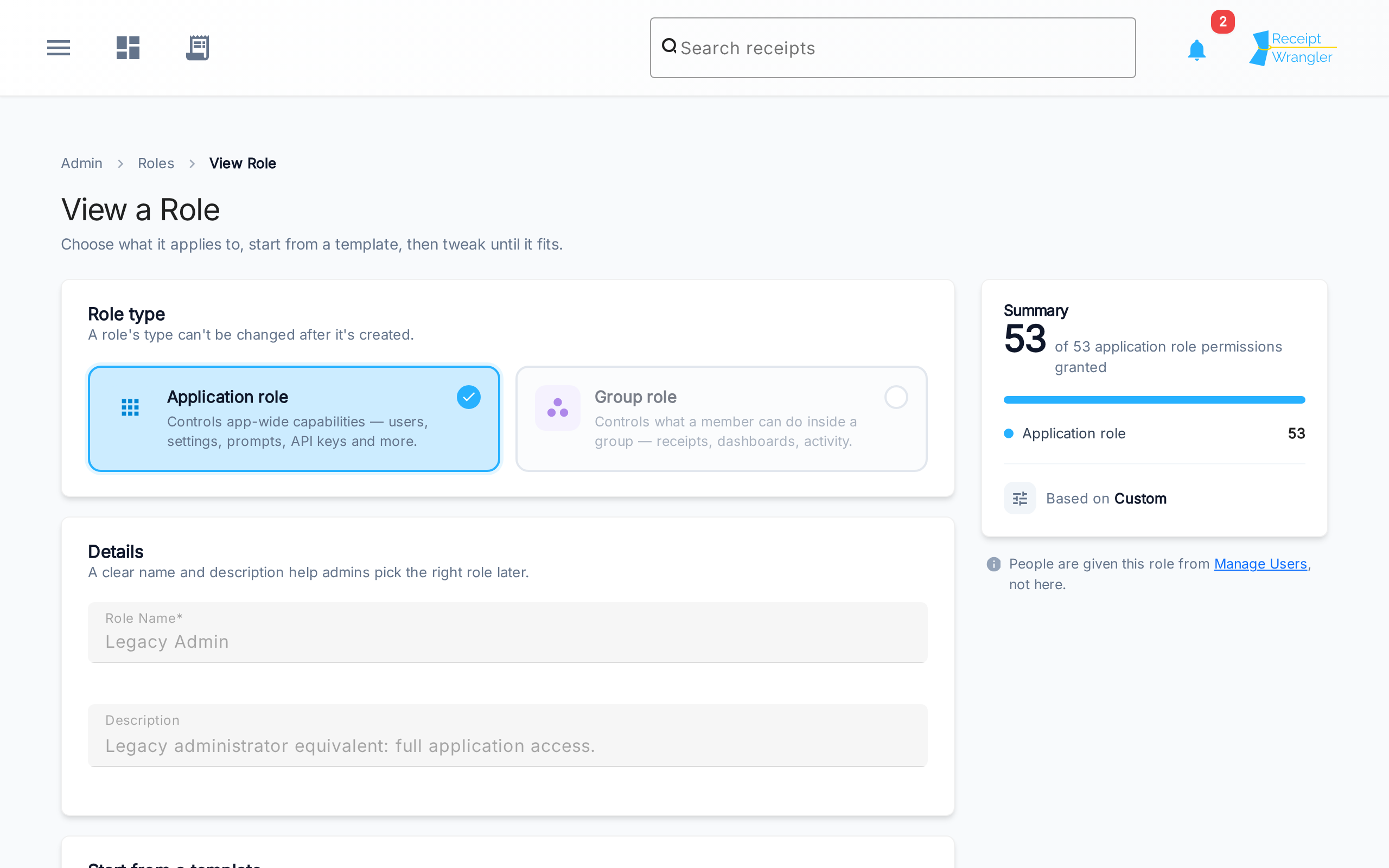
Task: Click View Role breadcrumb item
Action: [x=242, y=164]
